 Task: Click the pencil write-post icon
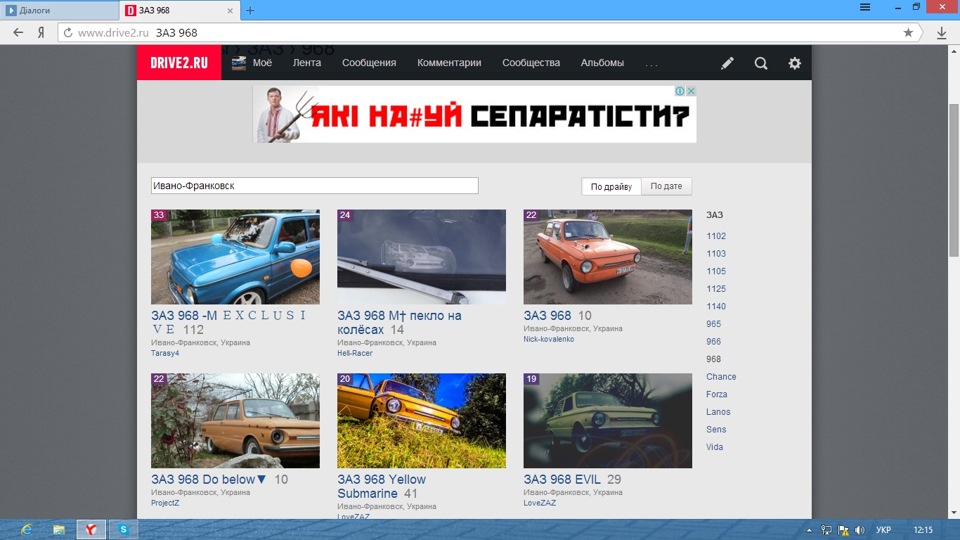tap(727, 63)
